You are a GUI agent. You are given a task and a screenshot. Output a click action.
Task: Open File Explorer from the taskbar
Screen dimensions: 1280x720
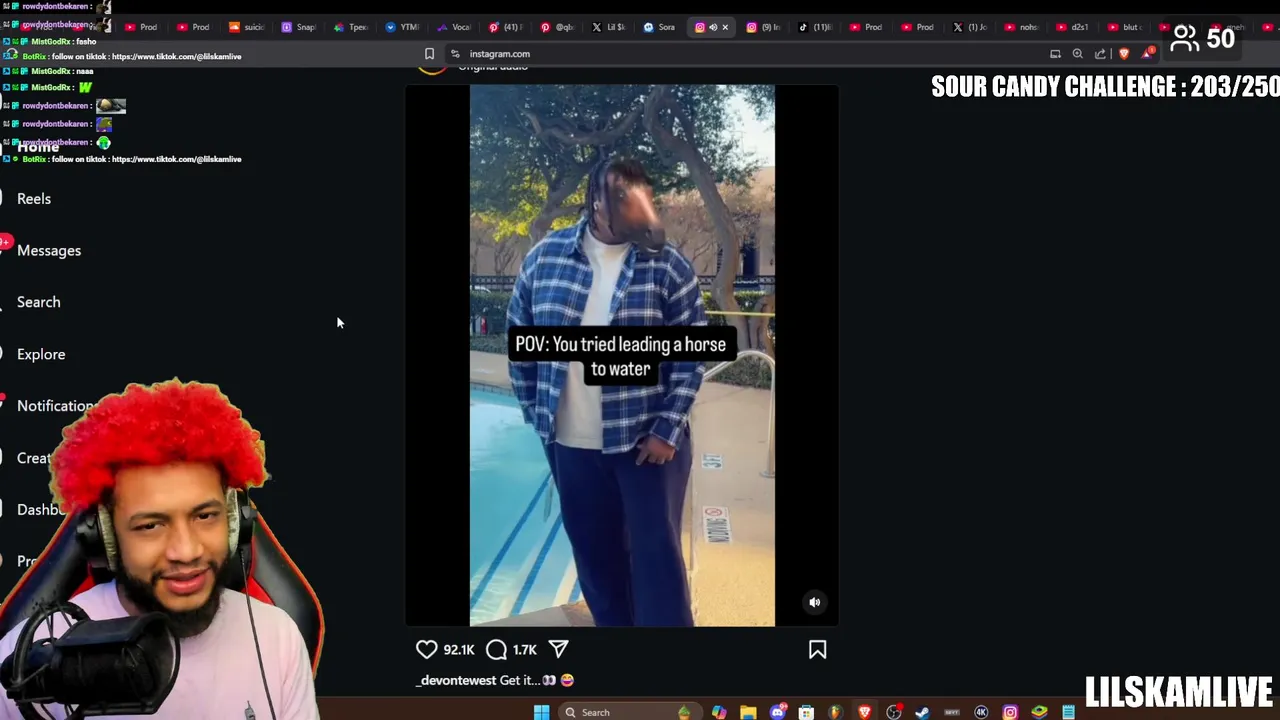748,712
